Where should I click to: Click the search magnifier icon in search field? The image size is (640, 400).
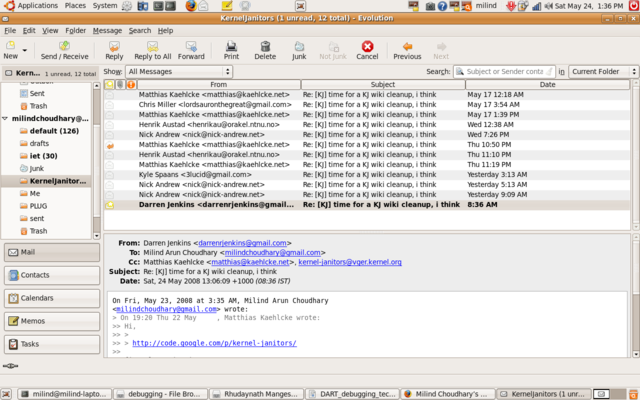point(460,71)
